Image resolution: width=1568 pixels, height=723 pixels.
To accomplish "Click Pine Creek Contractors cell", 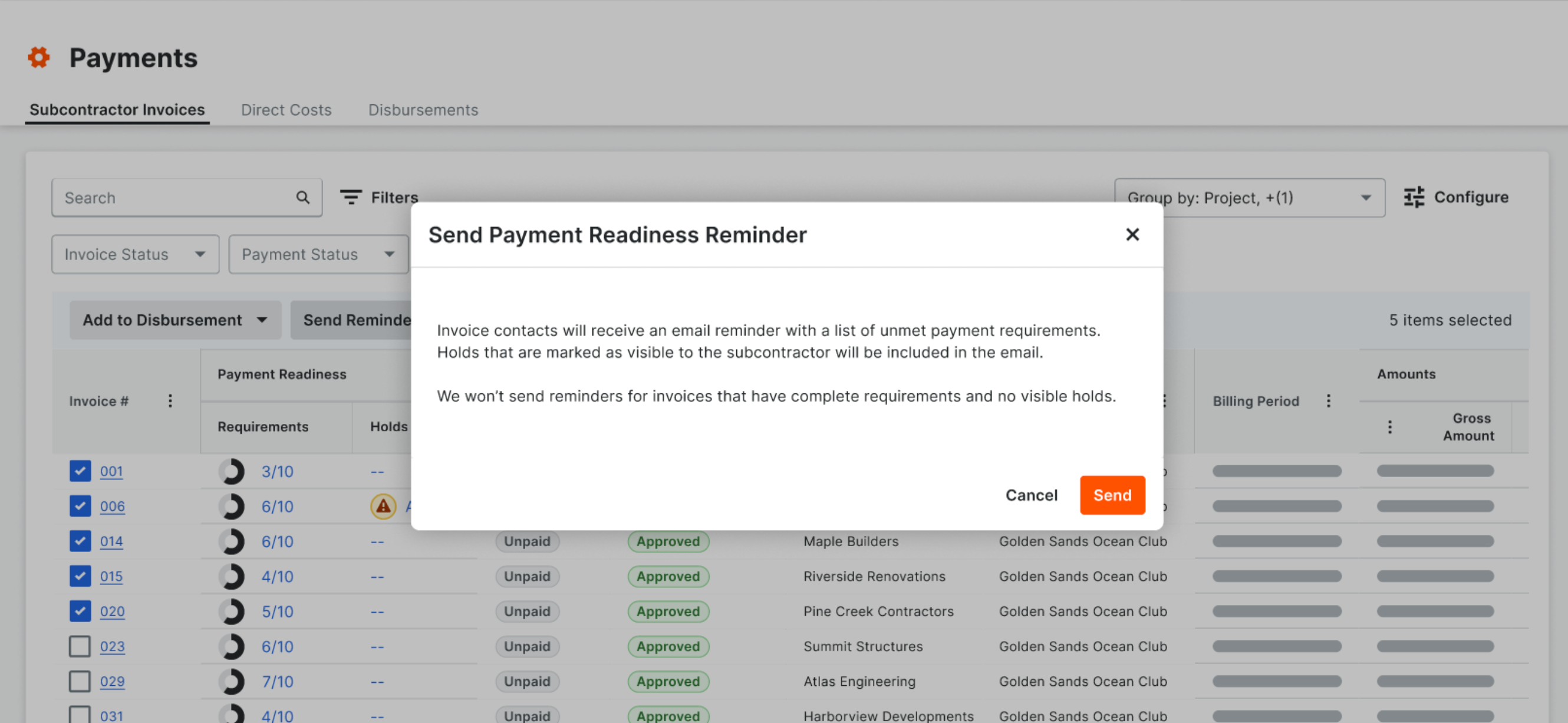I will (878, 612).
